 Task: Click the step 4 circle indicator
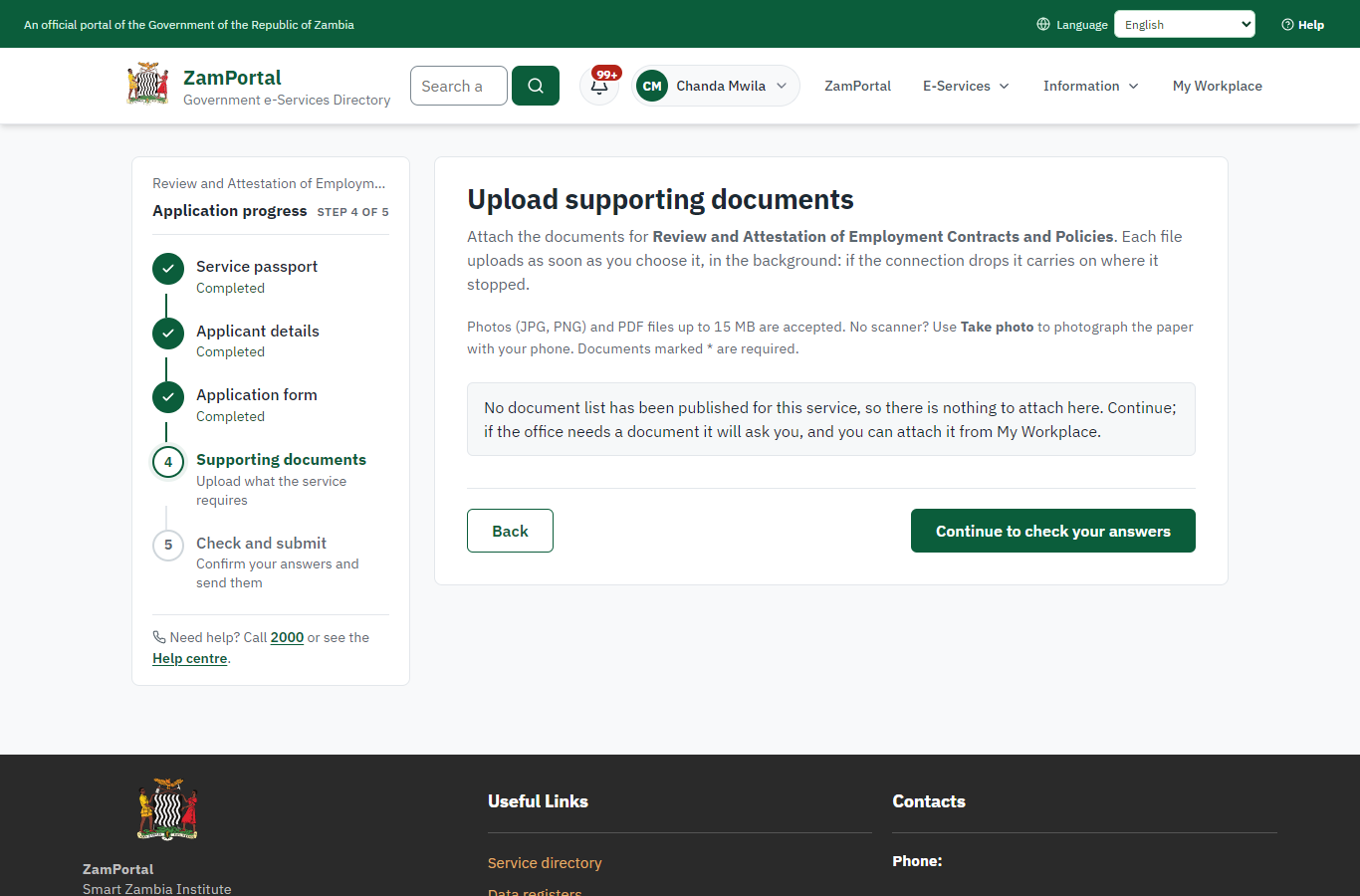pyautogui.click(x=168, y=462)
